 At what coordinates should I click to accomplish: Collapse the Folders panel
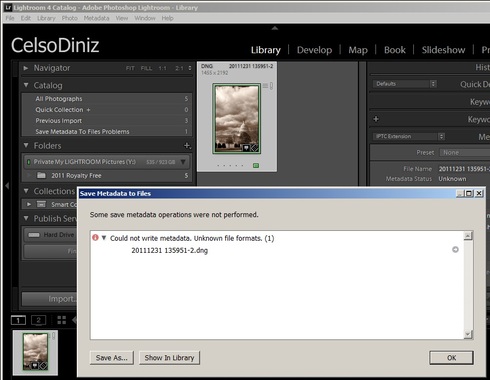(x=26, y=145)
